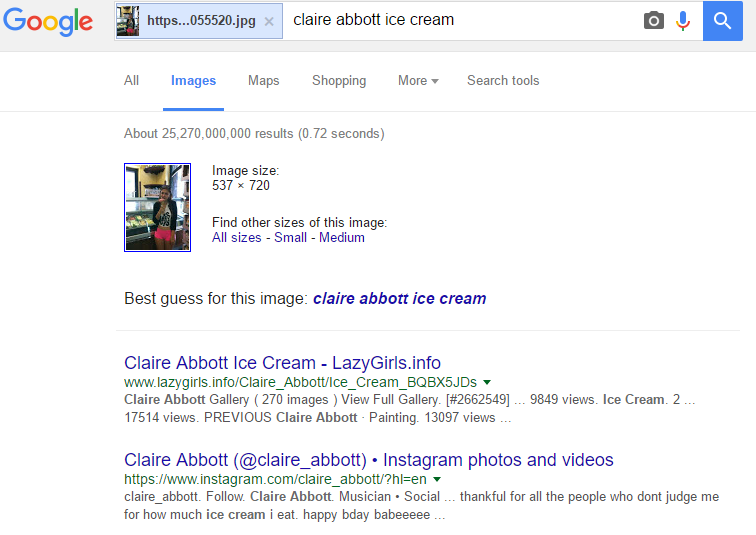The height and width of the screenshot is (535, 756).
Task: Remove the uploaded image chip with X
Action: tap(269, 22)
